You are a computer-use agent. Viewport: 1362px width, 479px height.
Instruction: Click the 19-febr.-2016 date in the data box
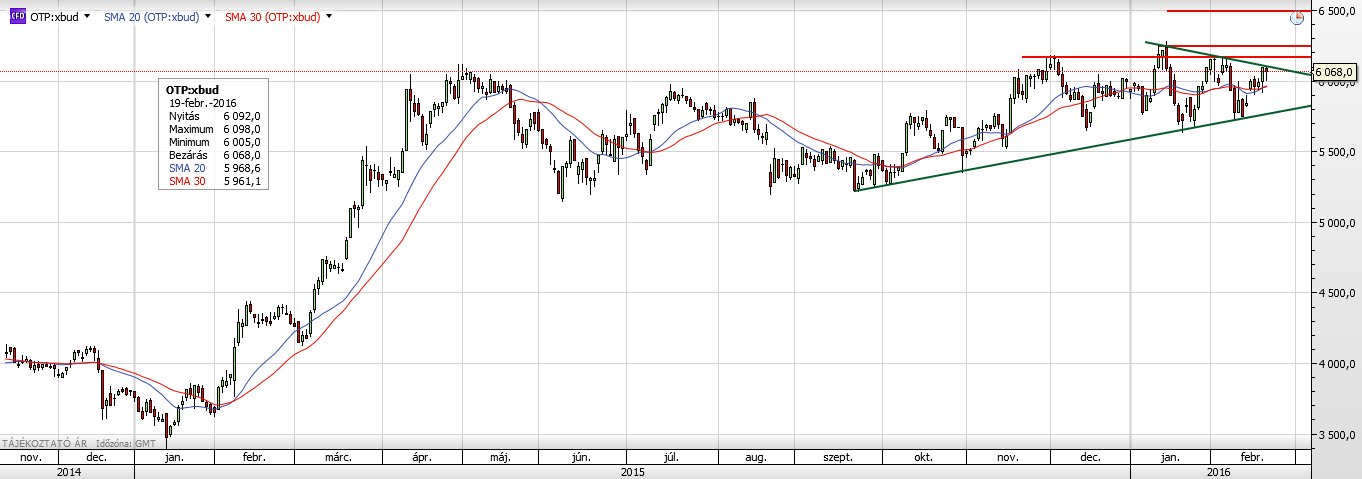point(203,103)
